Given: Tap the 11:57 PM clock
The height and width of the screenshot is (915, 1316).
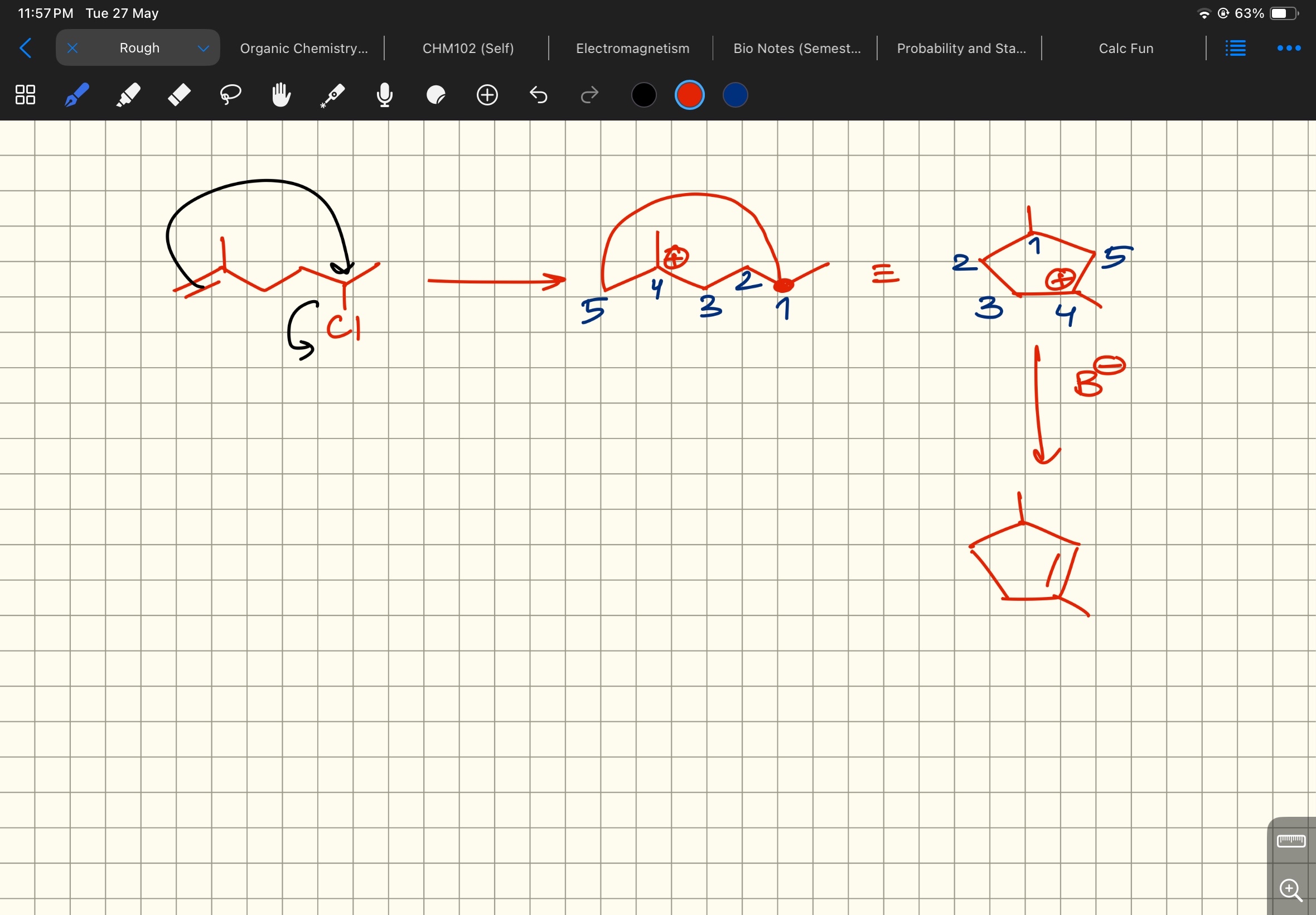Looking at the screenshot, I should tap(46, 13).
